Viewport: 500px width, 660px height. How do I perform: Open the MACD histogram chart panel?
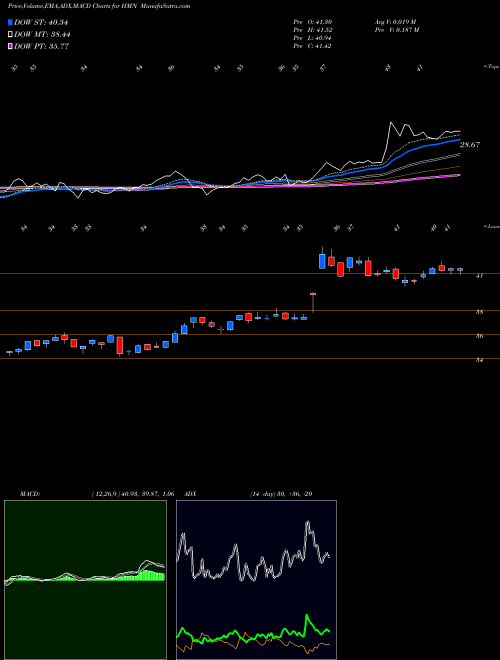(x=85, y=580)
